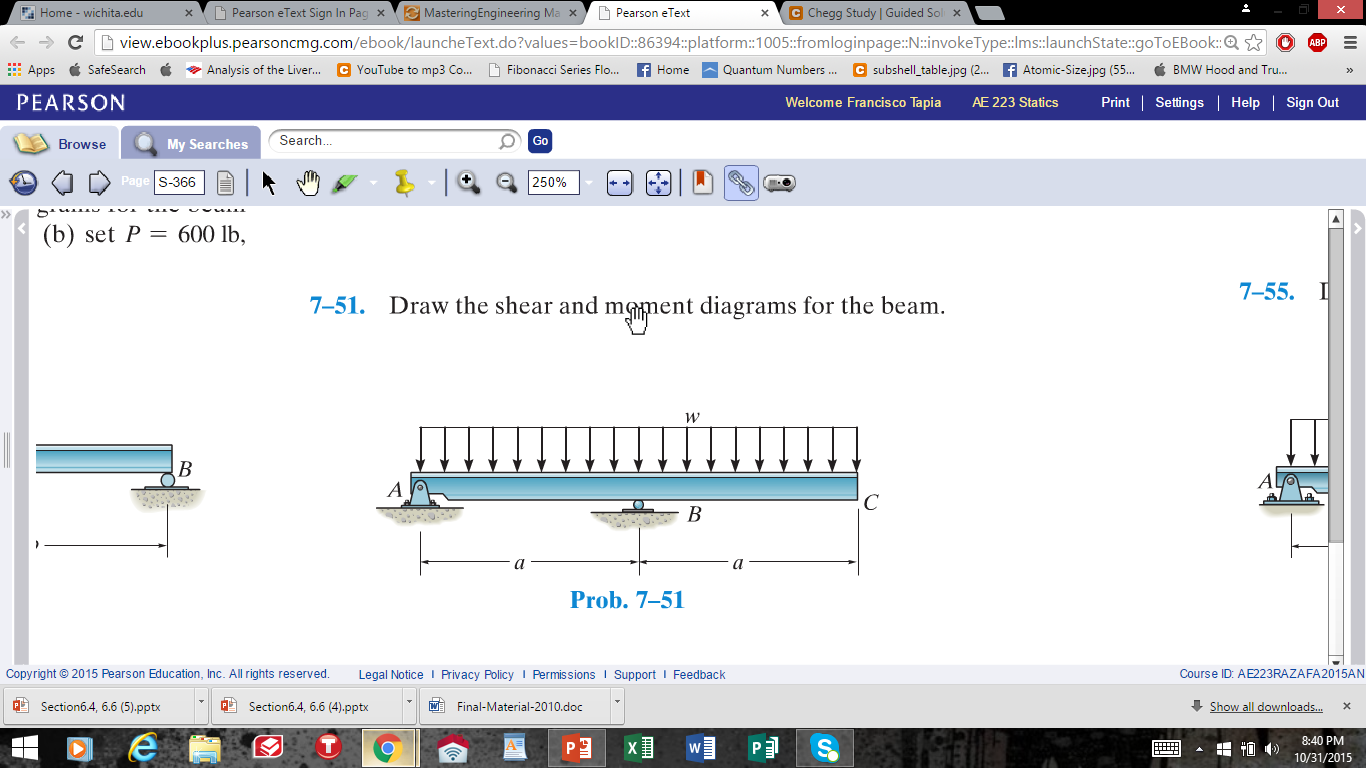Click the Help link
This screenshot has width=1366, height=768.
1246,102
